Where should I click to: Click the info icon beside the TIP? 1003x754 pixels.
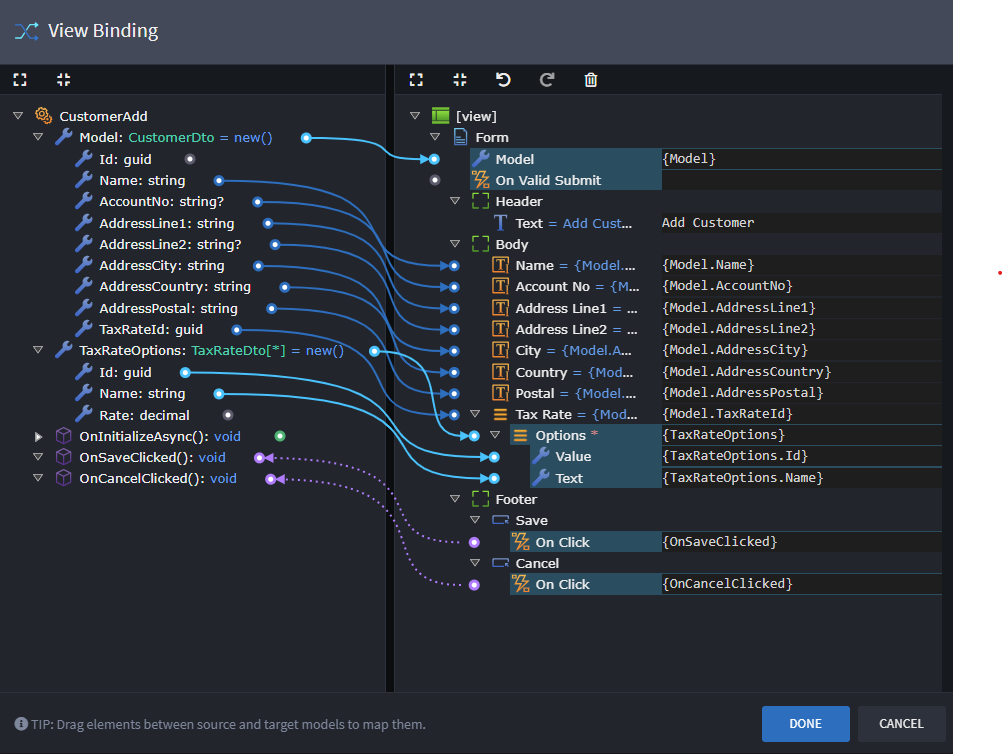click(x=21, y=723)
